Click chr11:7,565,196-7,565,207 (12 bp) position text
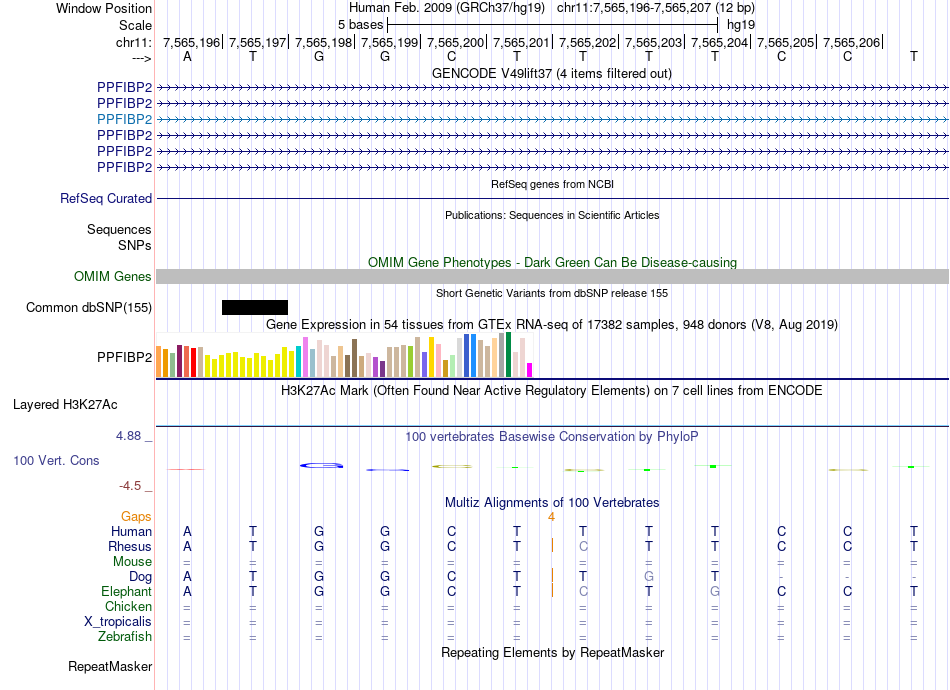This screenshot has height=690, width=950. click(656, 8)
